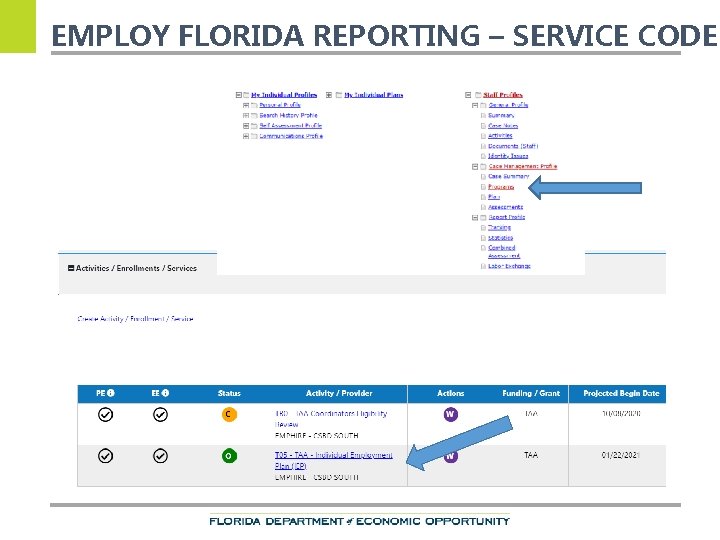This screenshot has height=540, width=720.
Task: Click the EE column info icon
Action: [165, 393]
